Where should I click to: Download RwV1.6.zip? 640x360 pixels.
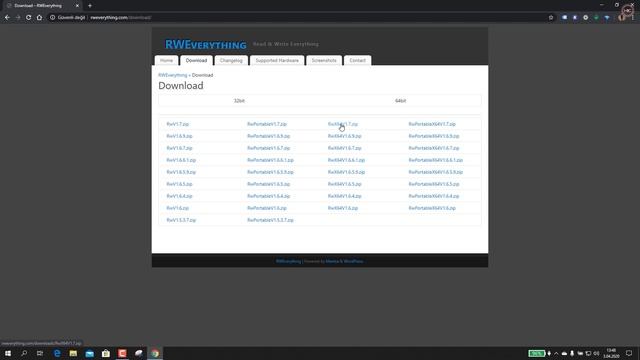(x=178, y=208)
